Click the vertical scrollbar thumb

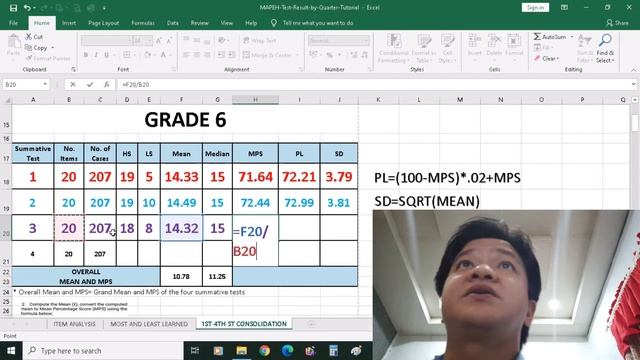coord(635,122)
